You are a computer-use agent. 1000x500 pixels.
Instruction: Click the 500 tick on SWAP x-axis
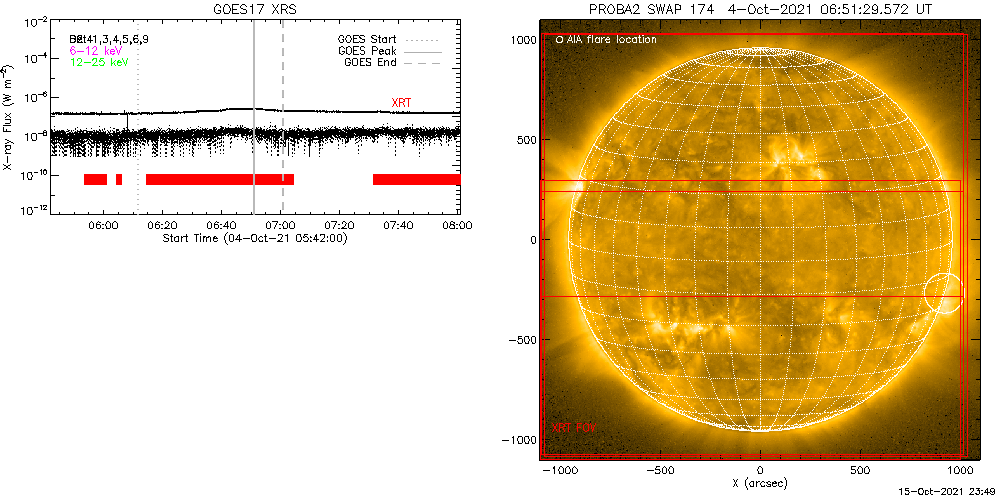click(x=860, y=471)
